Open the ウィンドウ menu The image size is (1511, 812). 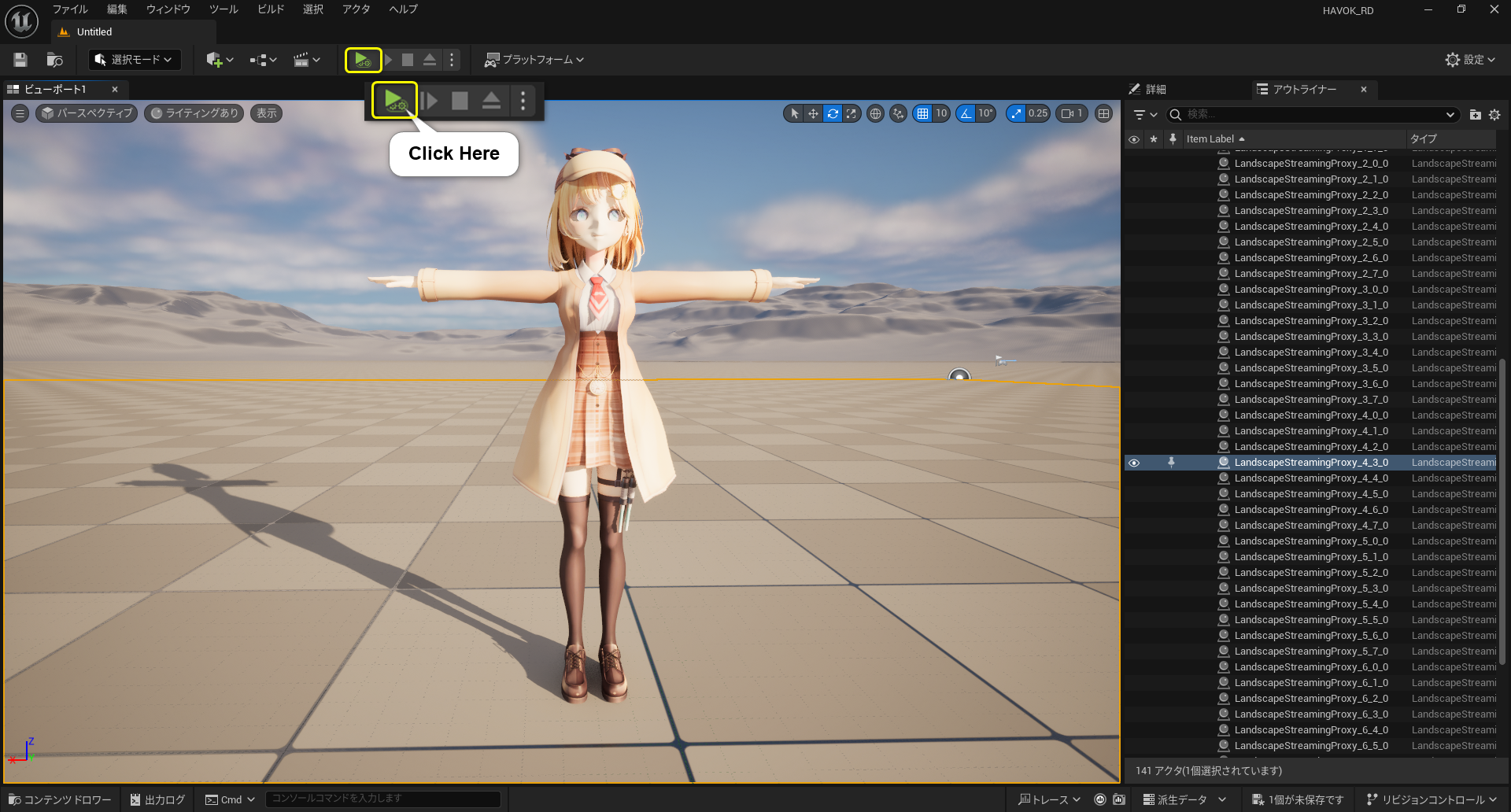(x=168, y=9)
